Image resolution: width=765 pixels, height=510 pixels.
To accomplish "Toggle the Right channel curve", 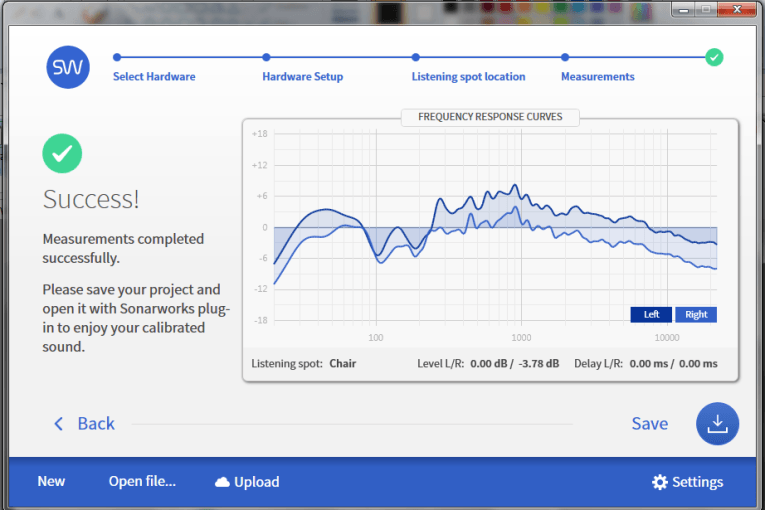I will pyautogui.click(x=696, y=314).
